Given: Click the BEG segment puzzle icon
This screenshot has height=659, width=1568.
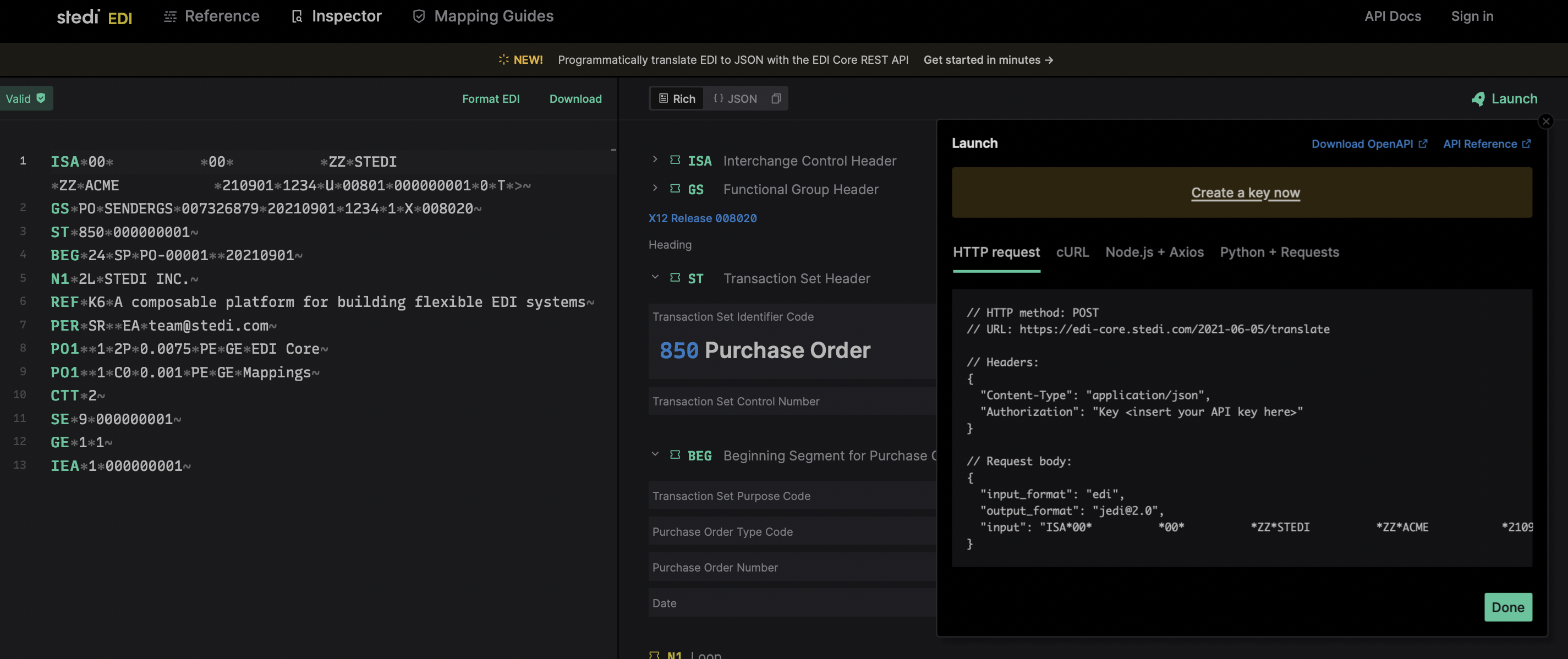Looking at the screenshot, I should coord(675,455).
